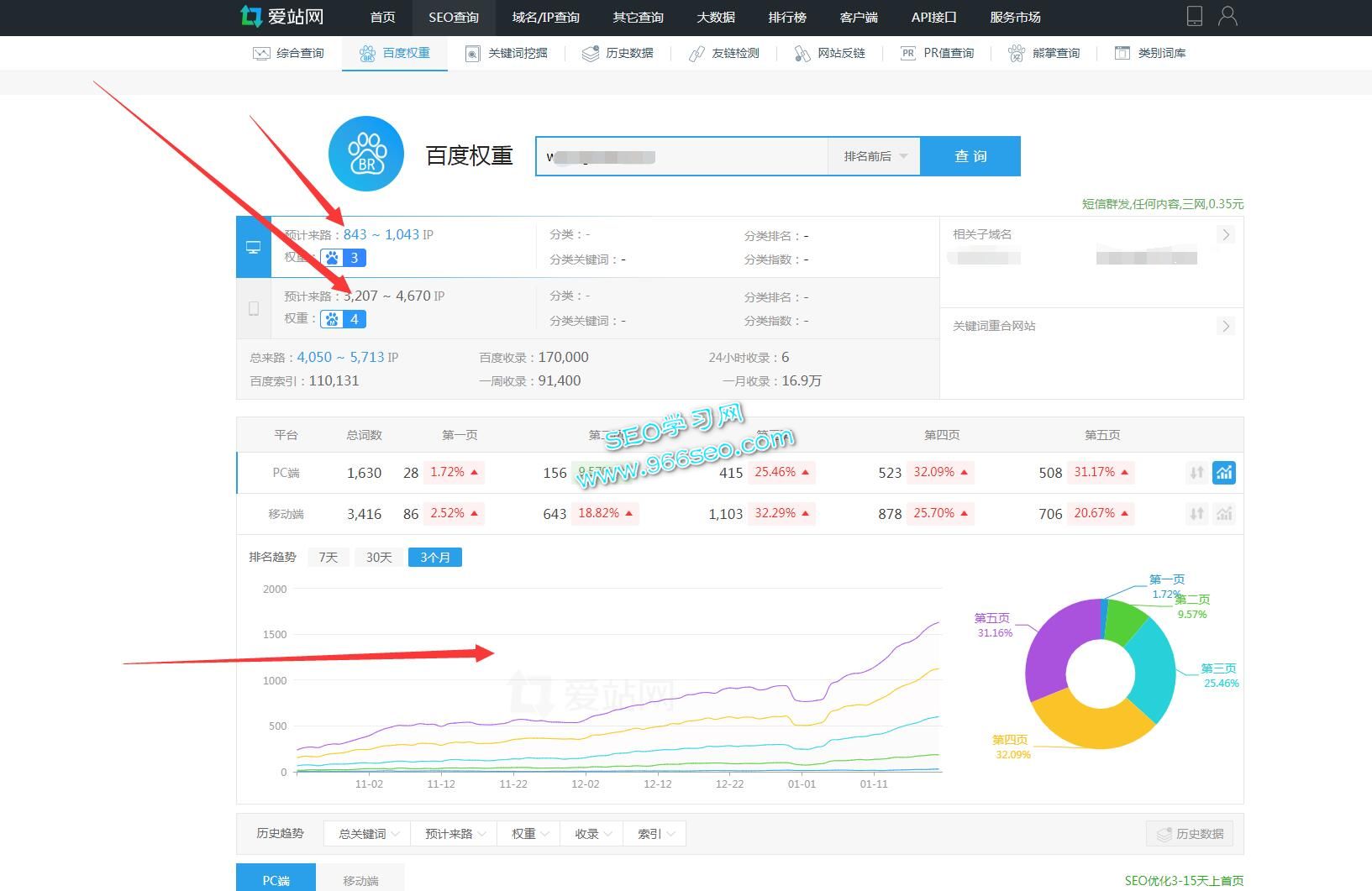This screenshot has width=1372, height=891.
Task: Open the mobile device icon in top bar
Action: (x=1195, y=16)
